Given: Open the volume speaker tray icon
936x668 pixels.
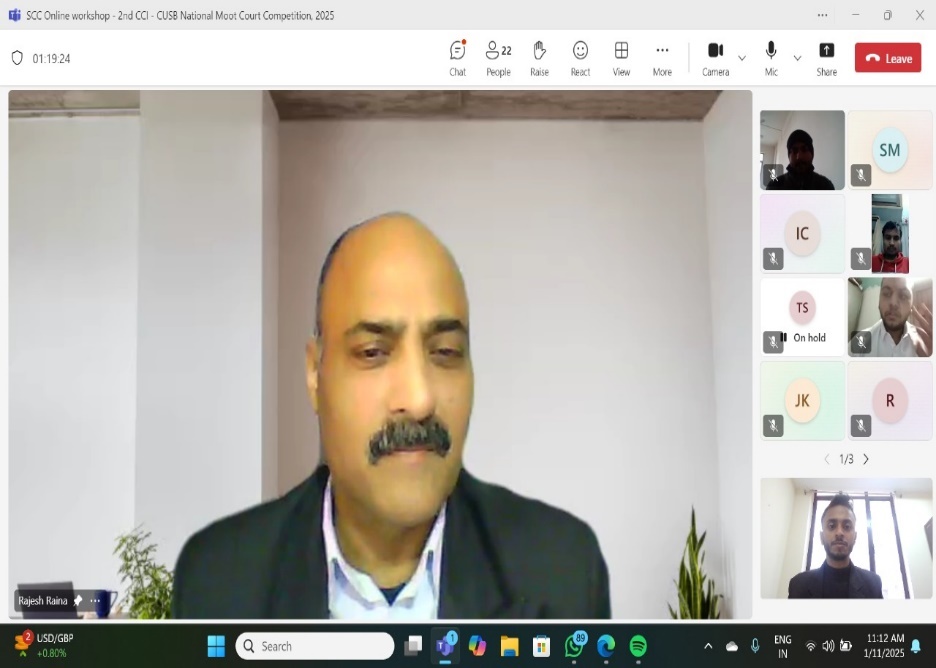Looking at the screenshot, I should (x=828, y=646).
